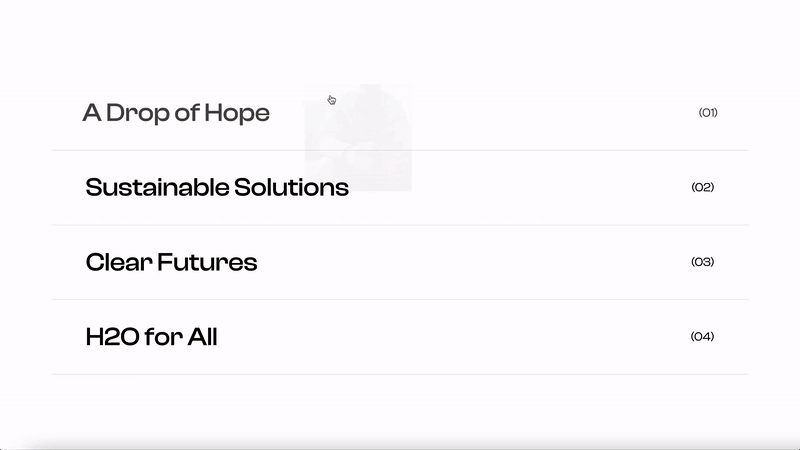Click the faded hover preview image
Screen dimensions: 800x450
(x=358, y=138)
